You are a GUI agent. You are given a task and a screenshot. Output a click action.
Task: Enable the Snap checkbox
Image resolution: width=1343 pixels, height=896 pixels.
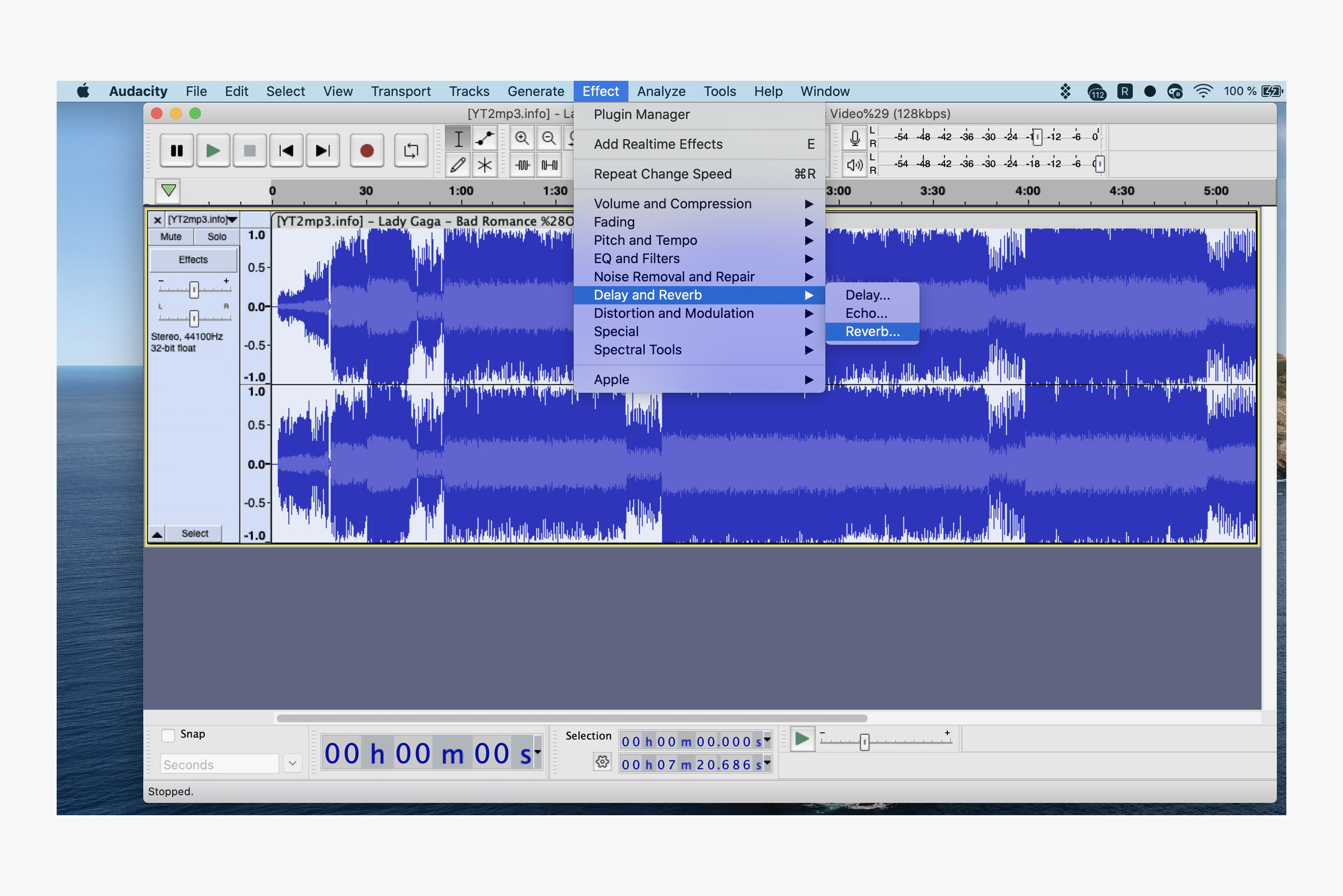pos(168,735)
